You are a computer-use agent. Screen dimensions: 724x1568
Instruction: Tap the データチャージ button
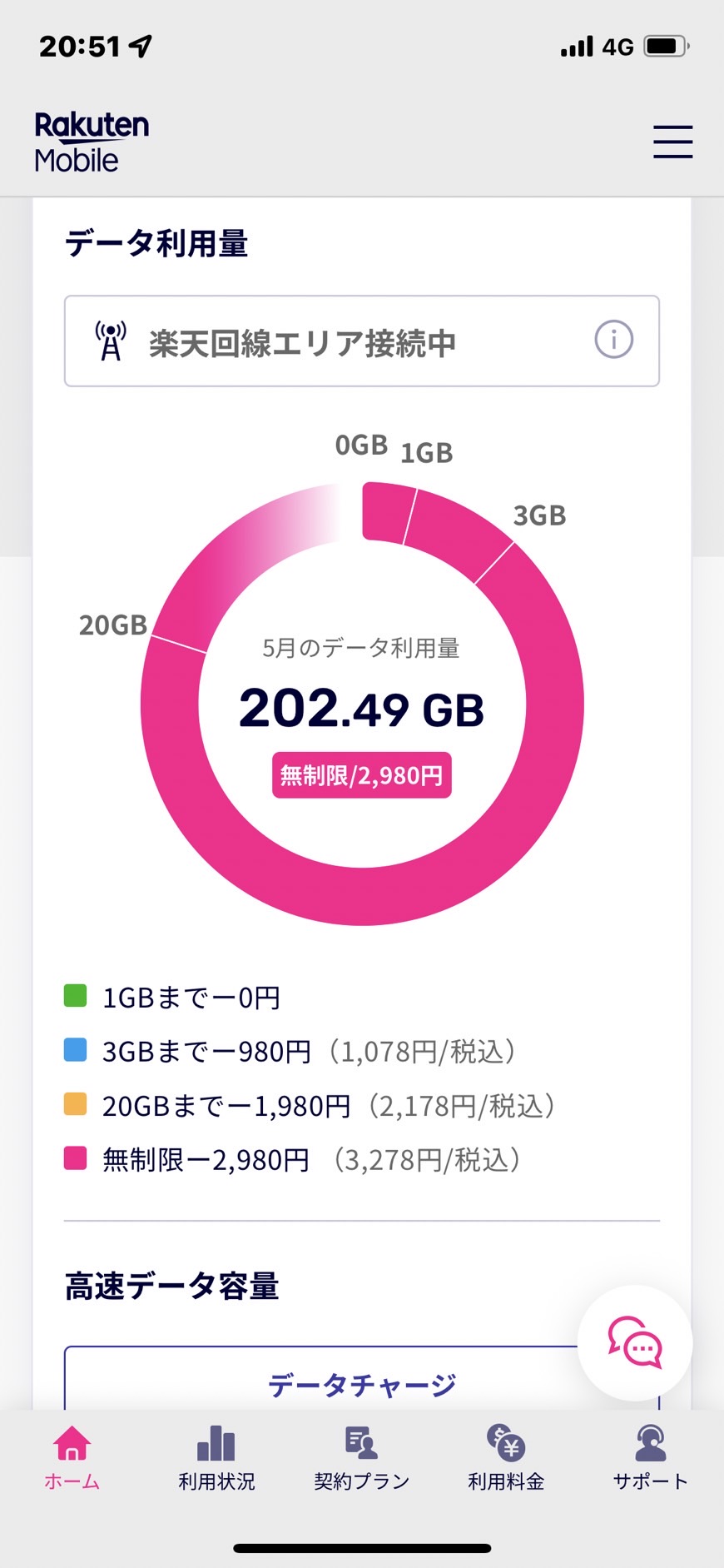tap(362, 1378)
